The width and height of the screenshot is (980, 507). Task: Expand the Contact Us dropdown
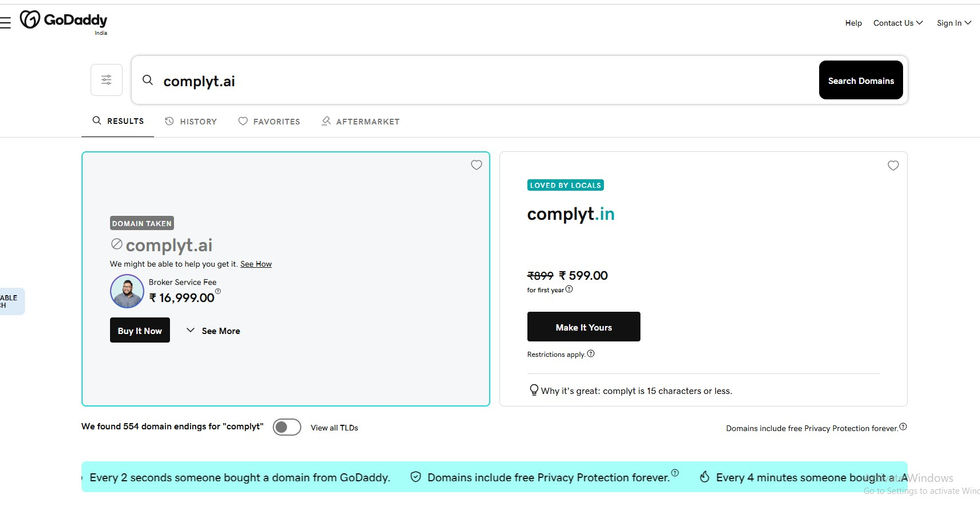898,23
